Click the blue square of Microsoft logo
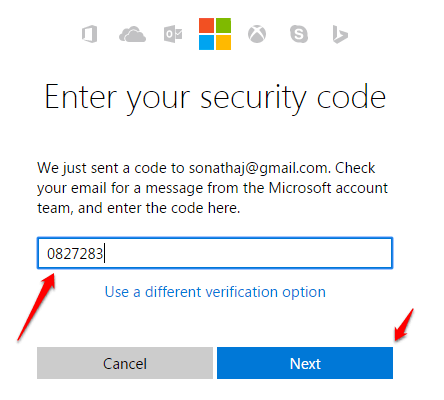This screenshot has width=444, height=400. click(206, 42)
